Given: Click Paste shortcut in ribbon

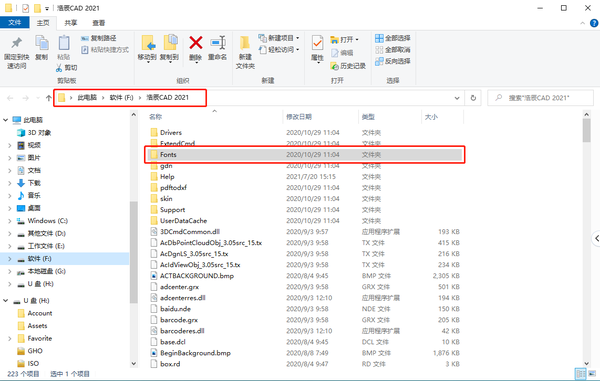Looking at the screenshot, I should 105,50.
